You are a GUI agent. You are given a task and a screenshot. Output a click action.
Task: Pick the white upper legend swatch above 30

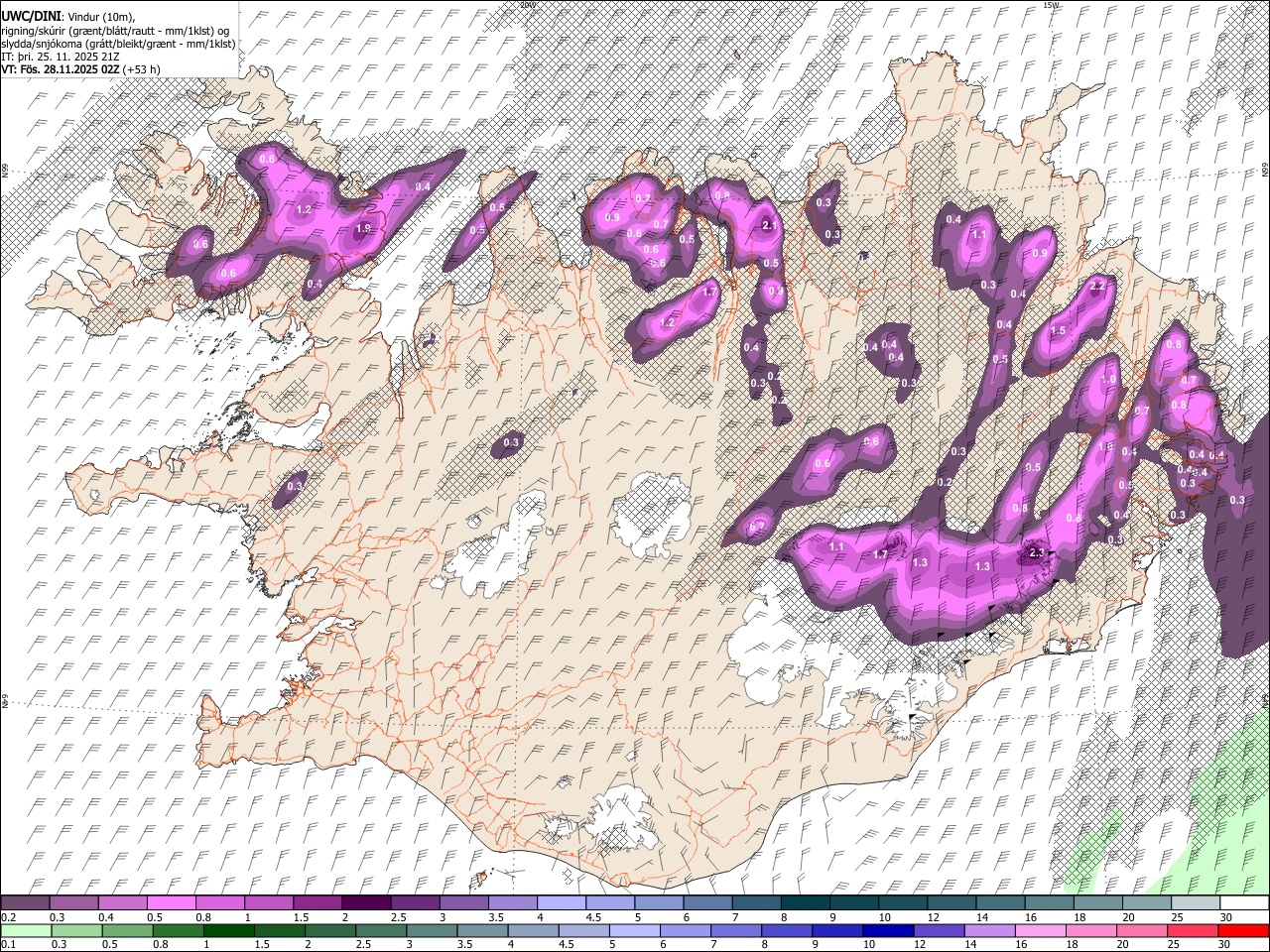(1244, 902)
